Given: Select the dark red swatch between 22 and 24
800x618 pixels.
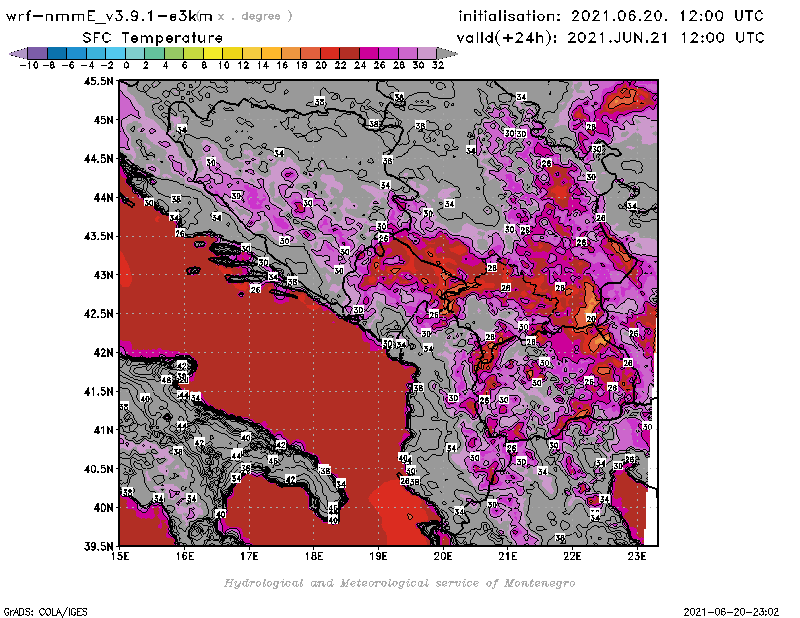Looking at the screenshot, I should 349,54.
